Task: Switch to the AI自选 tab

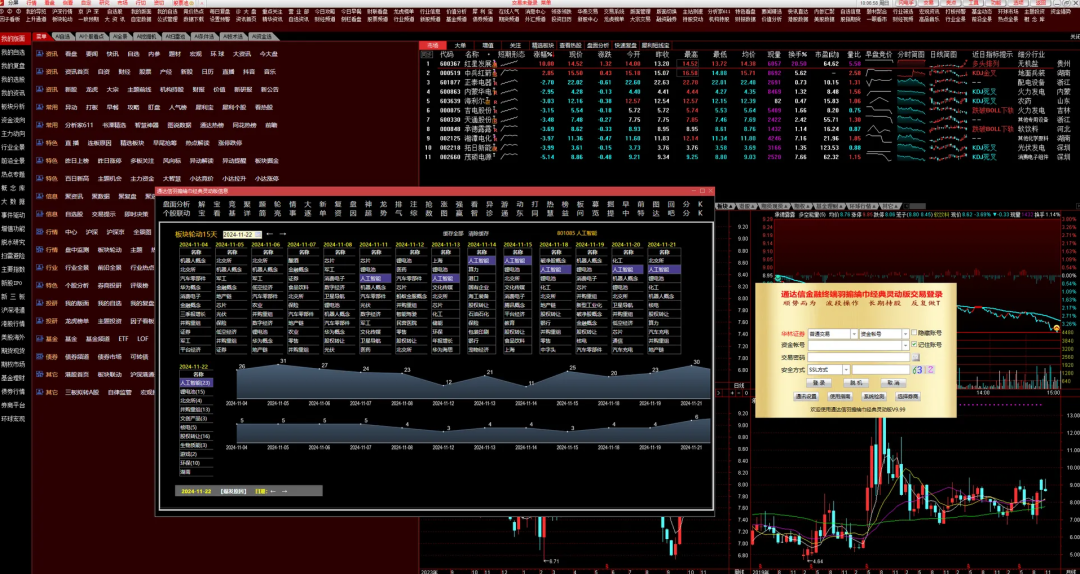Action: point(61,37)
